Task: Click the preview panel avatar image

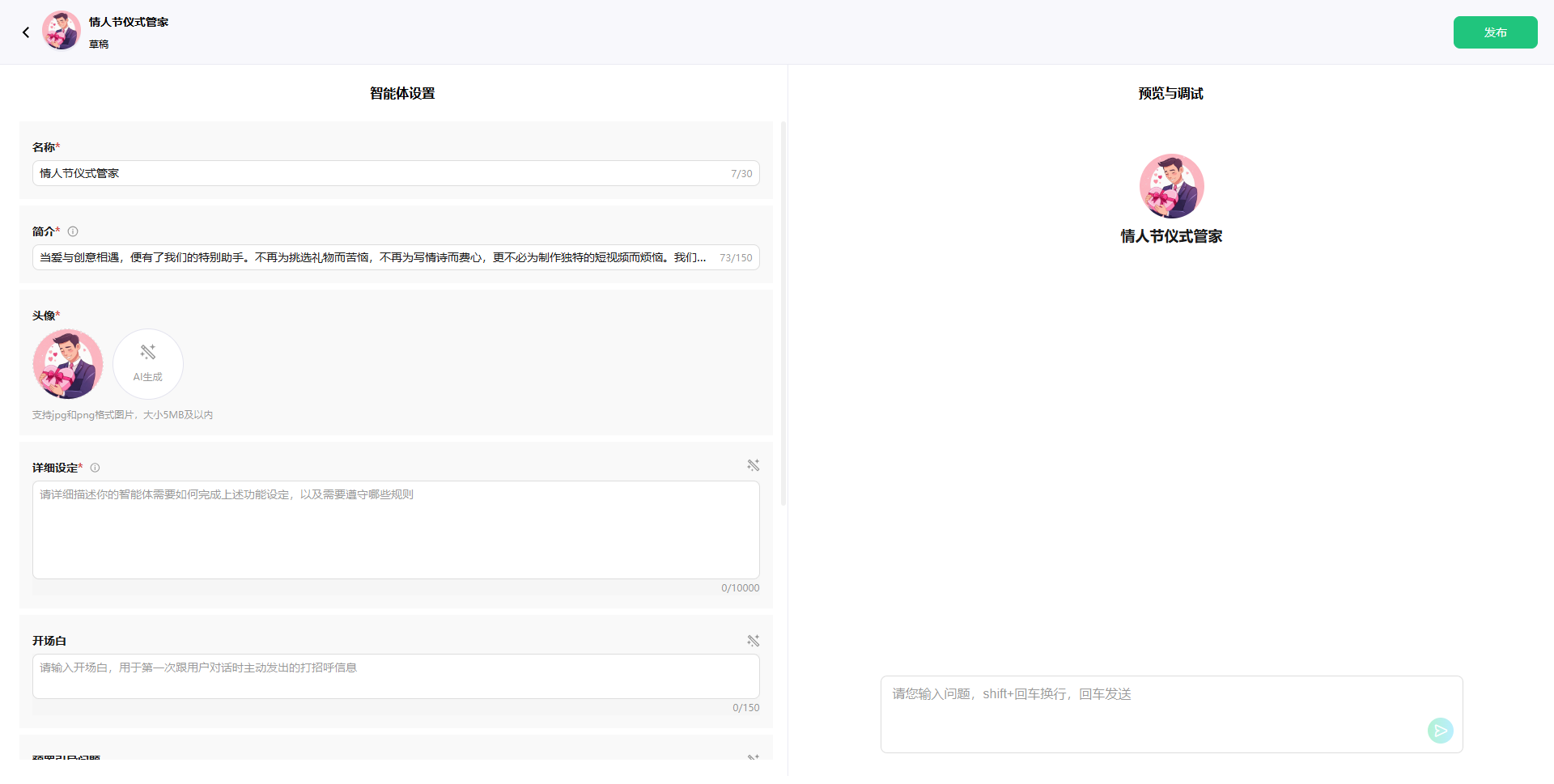Action: [1171, 186]
